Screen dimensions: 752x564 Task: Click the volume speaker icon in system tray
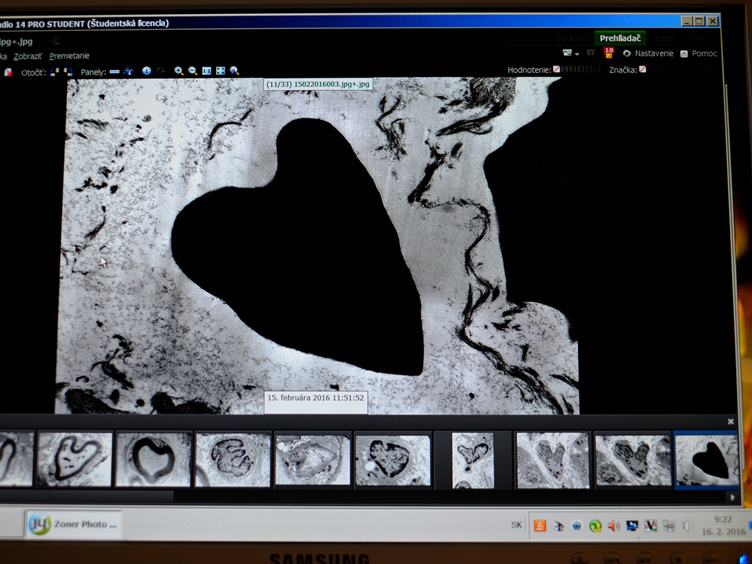(613, 525)
